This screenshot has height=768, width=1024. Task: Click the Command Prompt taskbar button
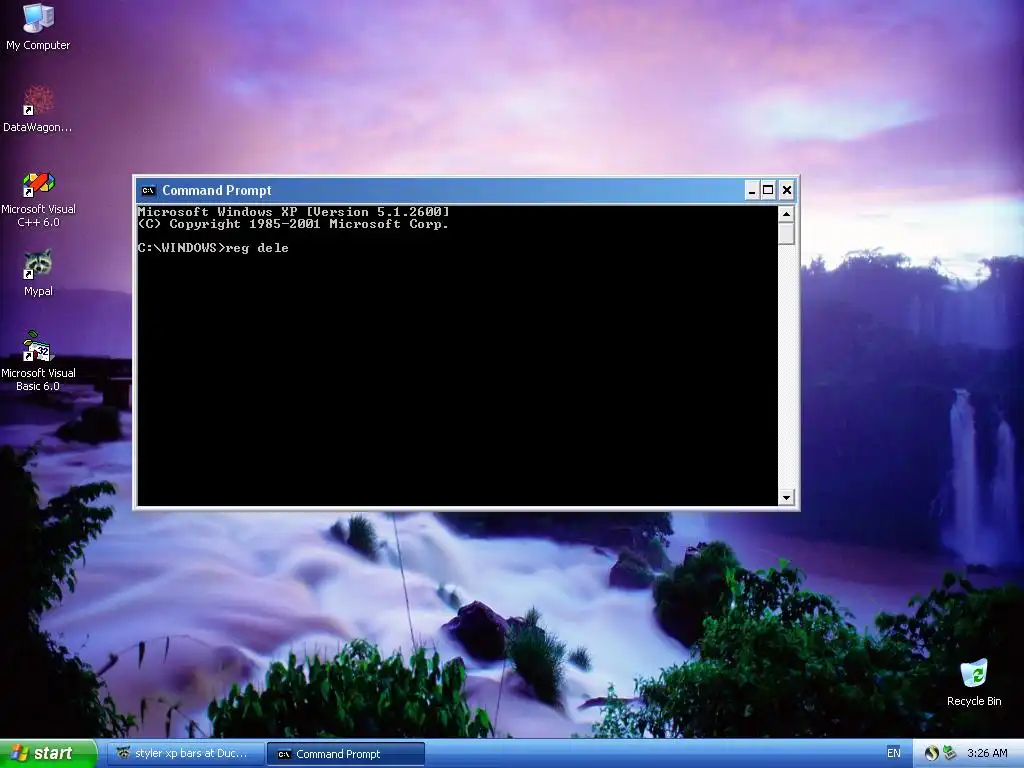(x=346, y=754)
